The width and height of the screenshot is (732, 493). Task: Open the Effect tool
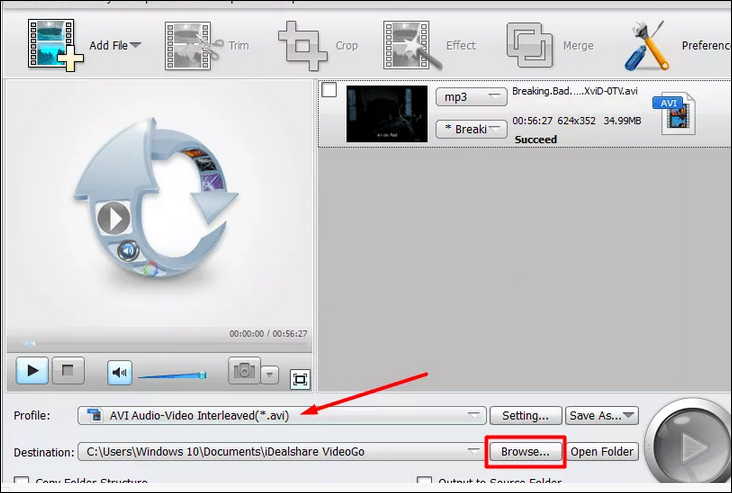click(412, 45)
